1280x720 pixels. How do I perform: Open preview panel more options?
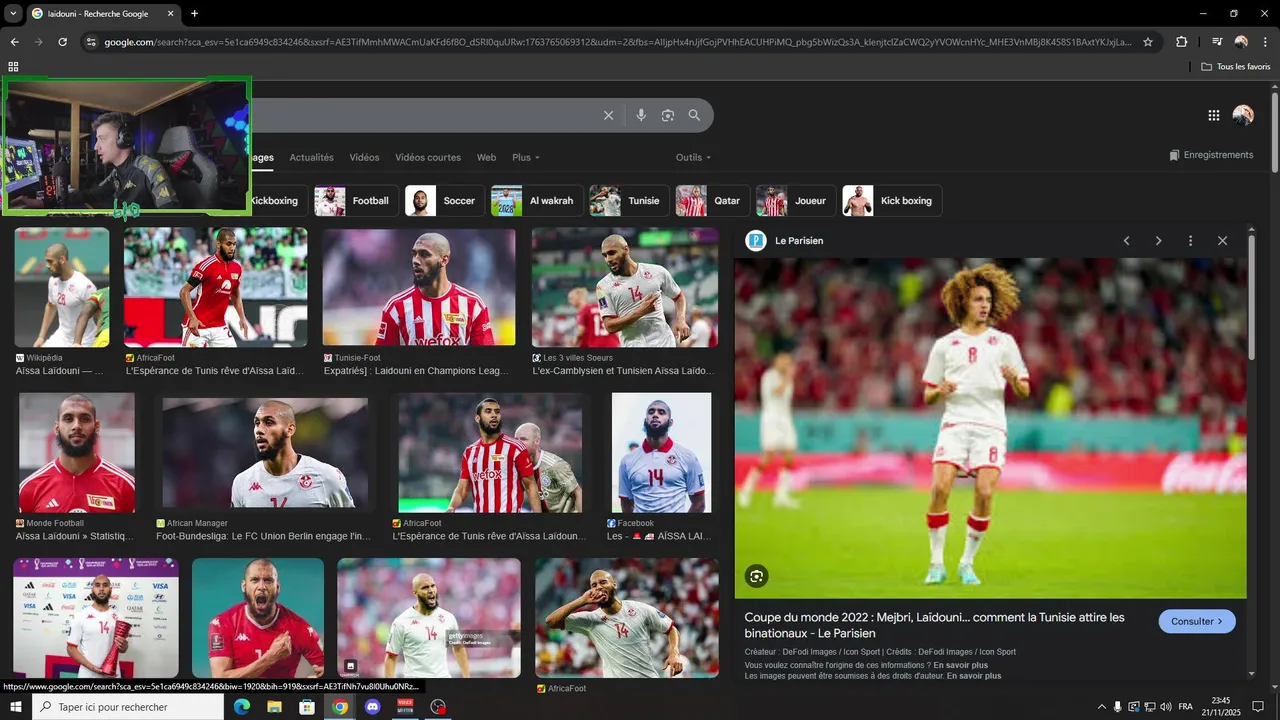1190,241
